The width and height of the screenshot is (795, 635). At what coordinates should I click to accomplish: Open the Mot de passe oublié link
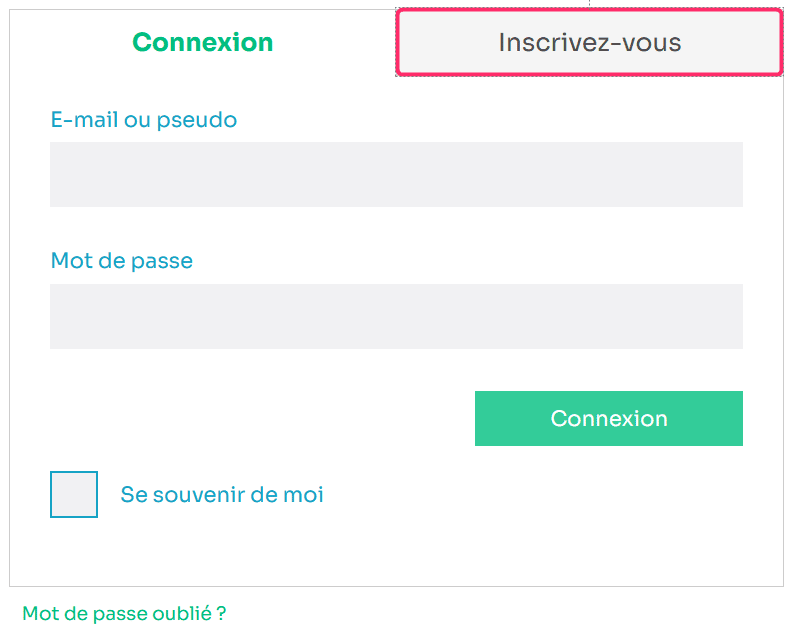tap(124, 613)
